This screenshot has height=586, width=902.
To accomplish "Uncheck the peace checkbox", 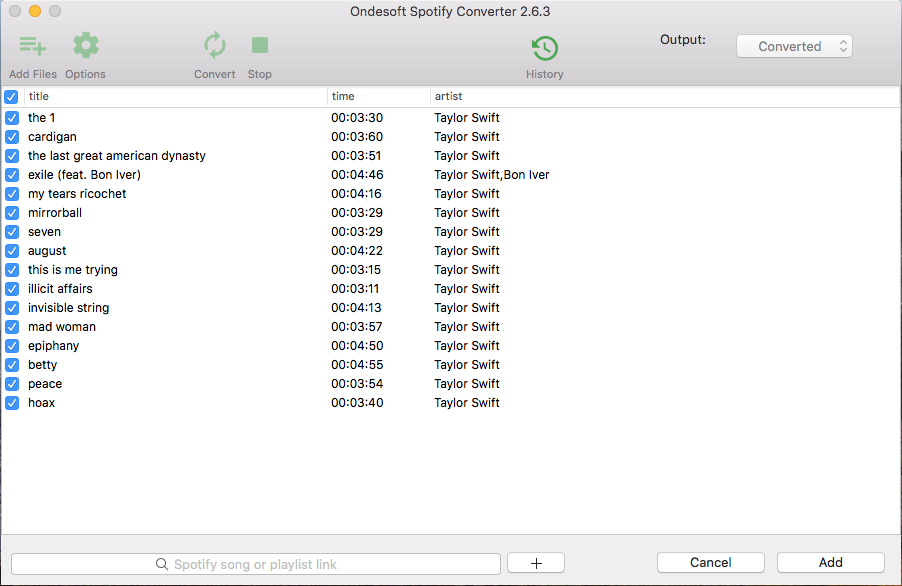I will click(x=12, y=384).
